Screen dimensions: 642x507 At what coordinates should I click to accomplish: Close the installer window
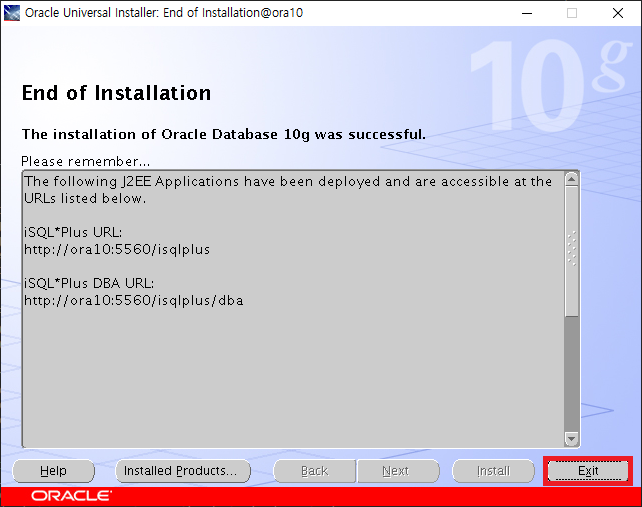pyautogui.click(x=618, y=13)
